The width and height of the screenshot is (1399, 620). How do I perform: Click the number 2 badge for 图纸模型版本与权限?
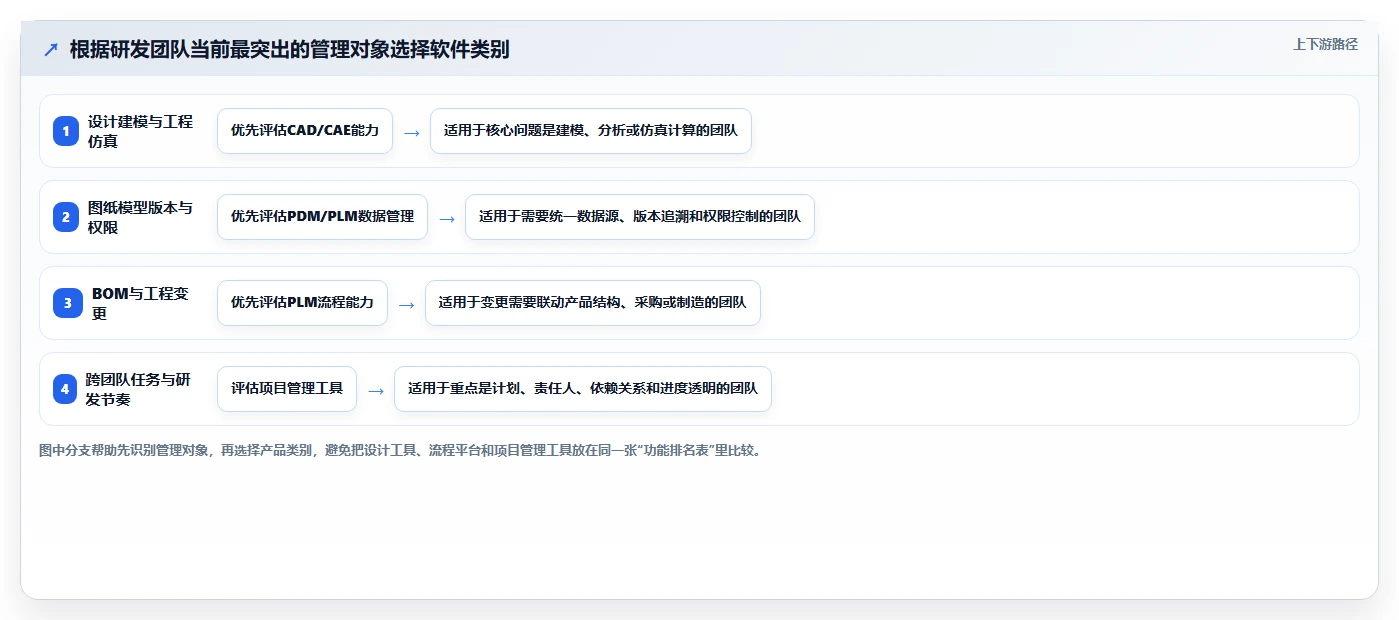(66, 217)
